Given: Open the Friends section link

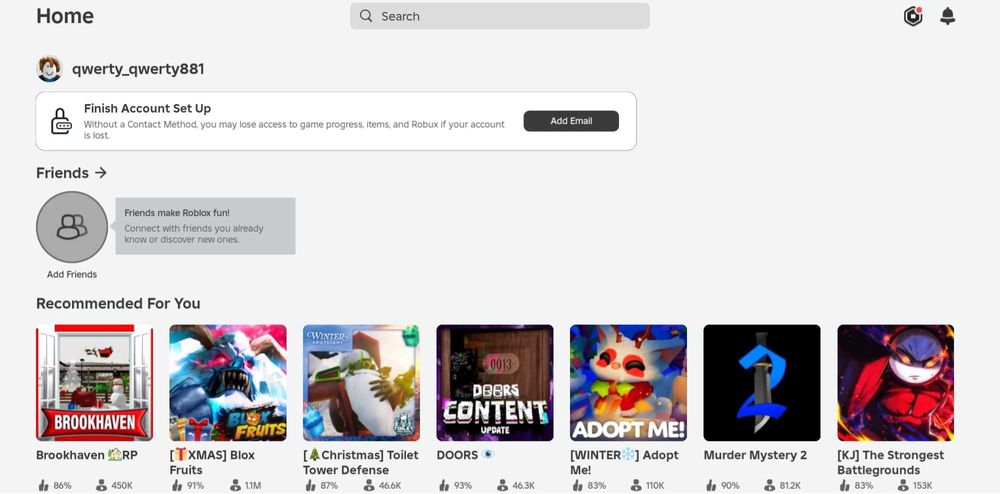Looking at the screenshot, I should (x=71, y=173).
